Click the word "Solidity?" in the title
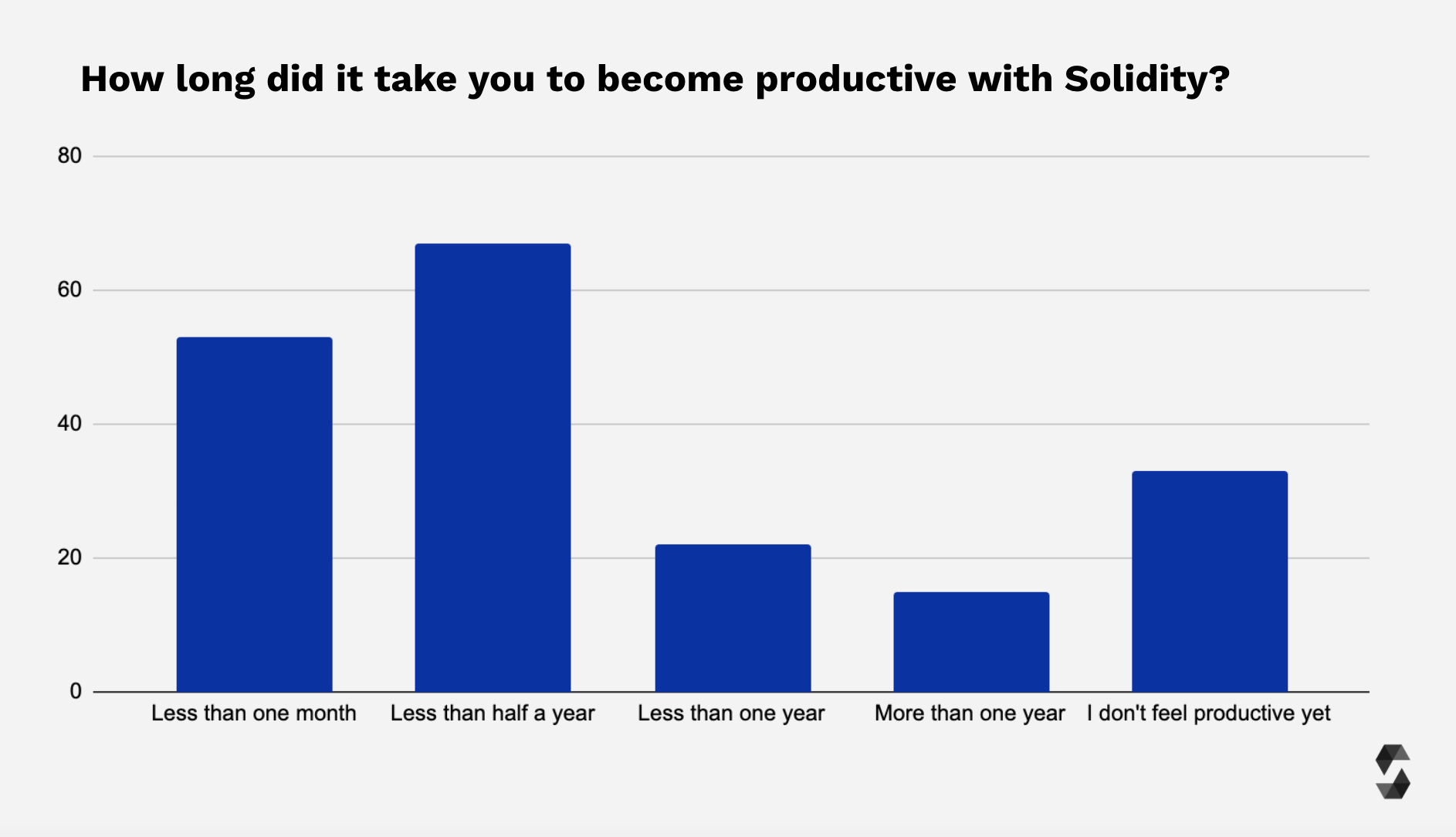 [x=1146, y=80]
